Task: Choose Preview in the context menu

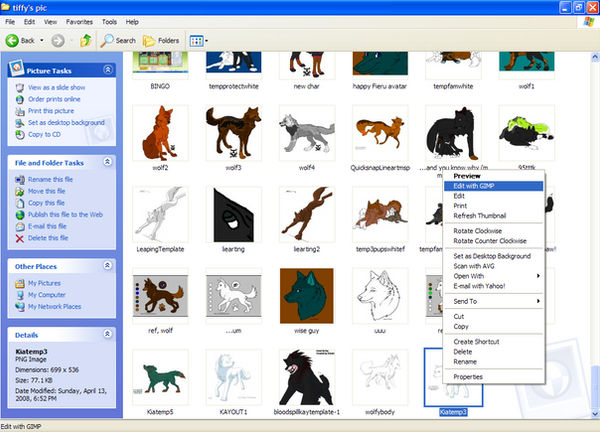Action: point(493,176)
